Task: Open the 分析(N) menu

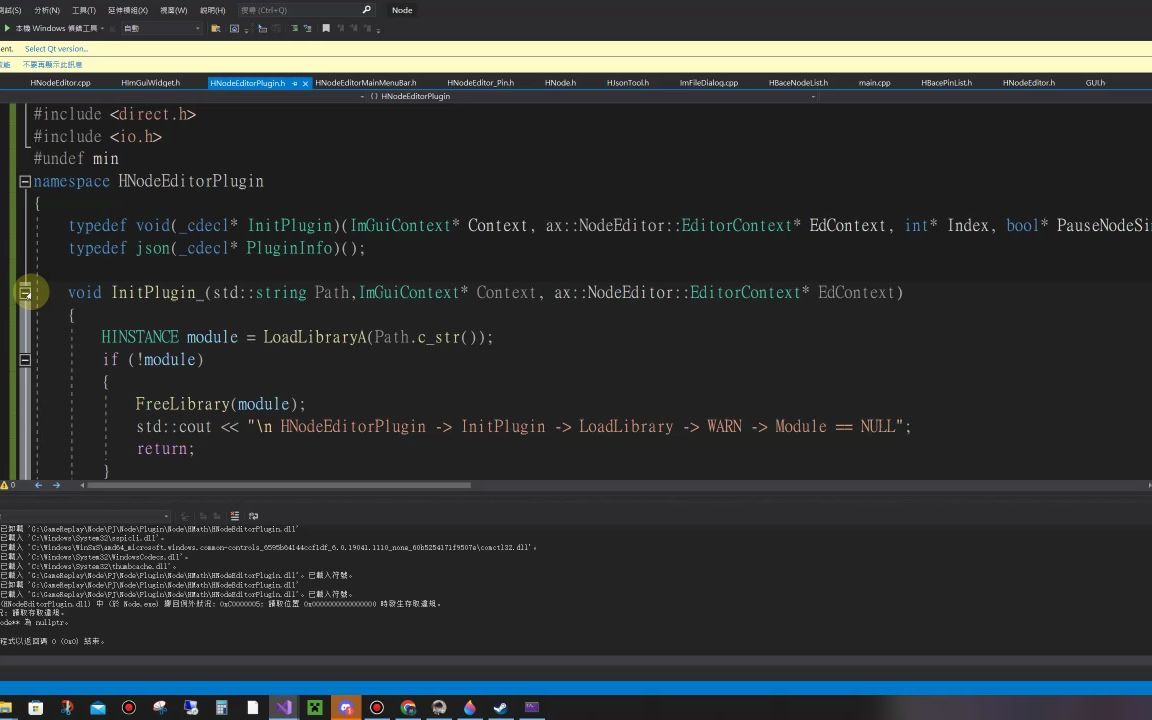Action: tap(47, 10)
